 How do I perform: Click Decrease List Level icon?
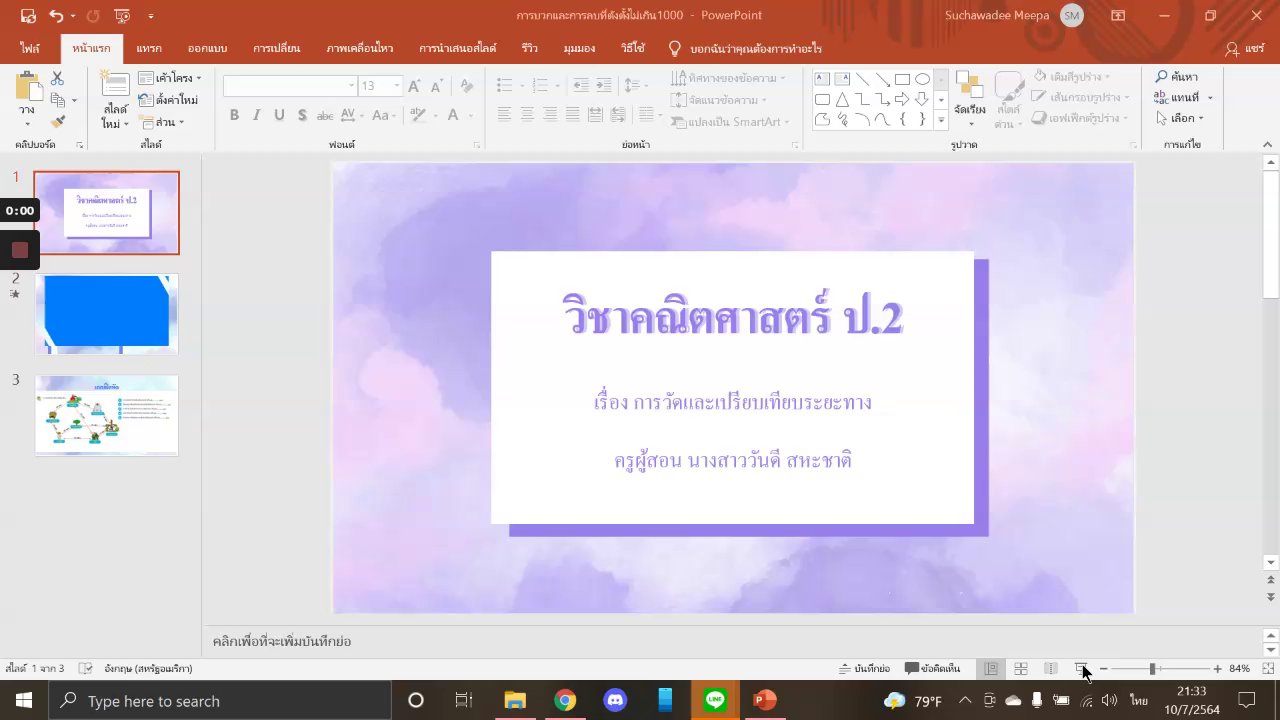[582, 86]
